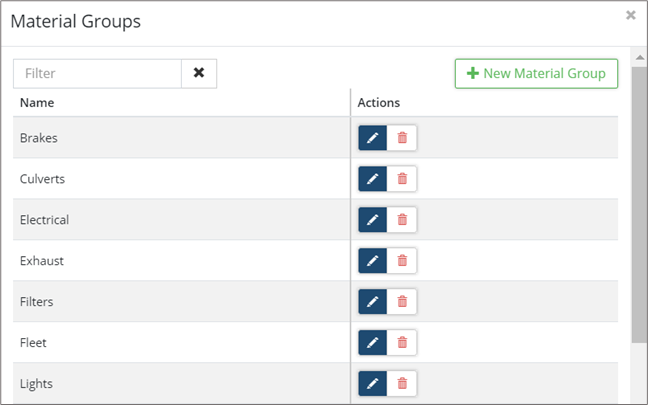648x405 pixels.
Task: Delete the Brakes material group
Action: (402, 138)
